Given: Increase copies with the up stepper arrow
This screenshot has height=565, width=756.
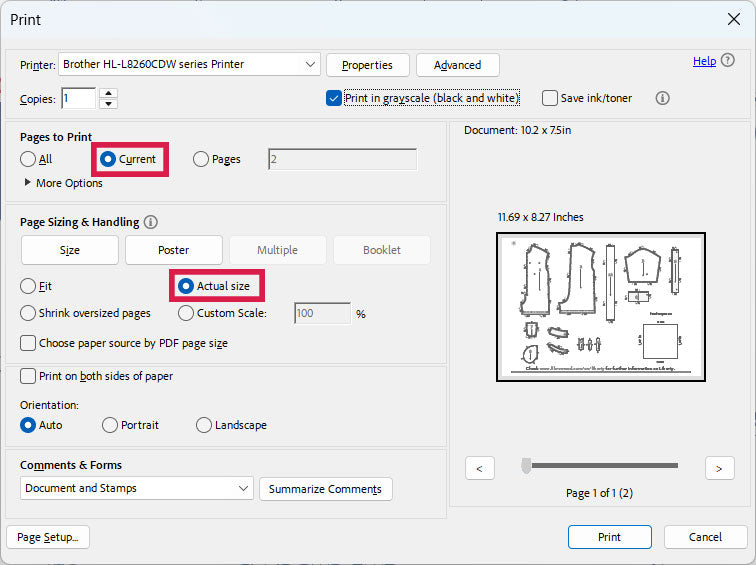Looking at the screenshot, I should 109,93.
